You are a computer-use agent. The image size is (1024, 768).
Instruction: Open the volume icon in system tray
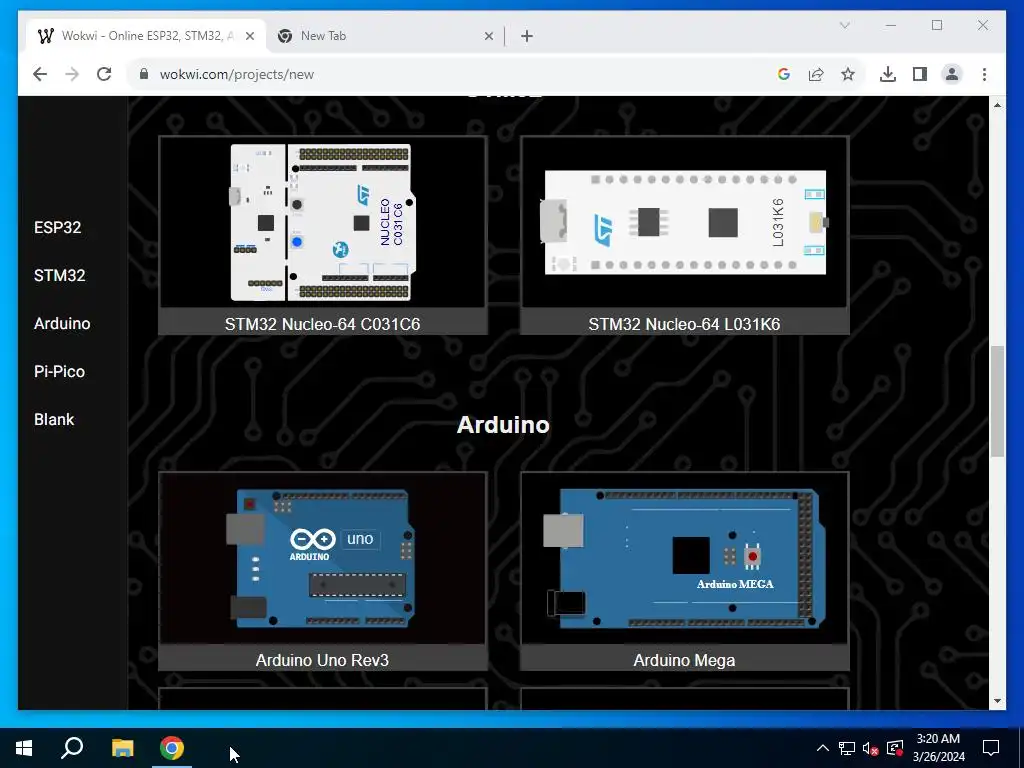tap(871, 748)
